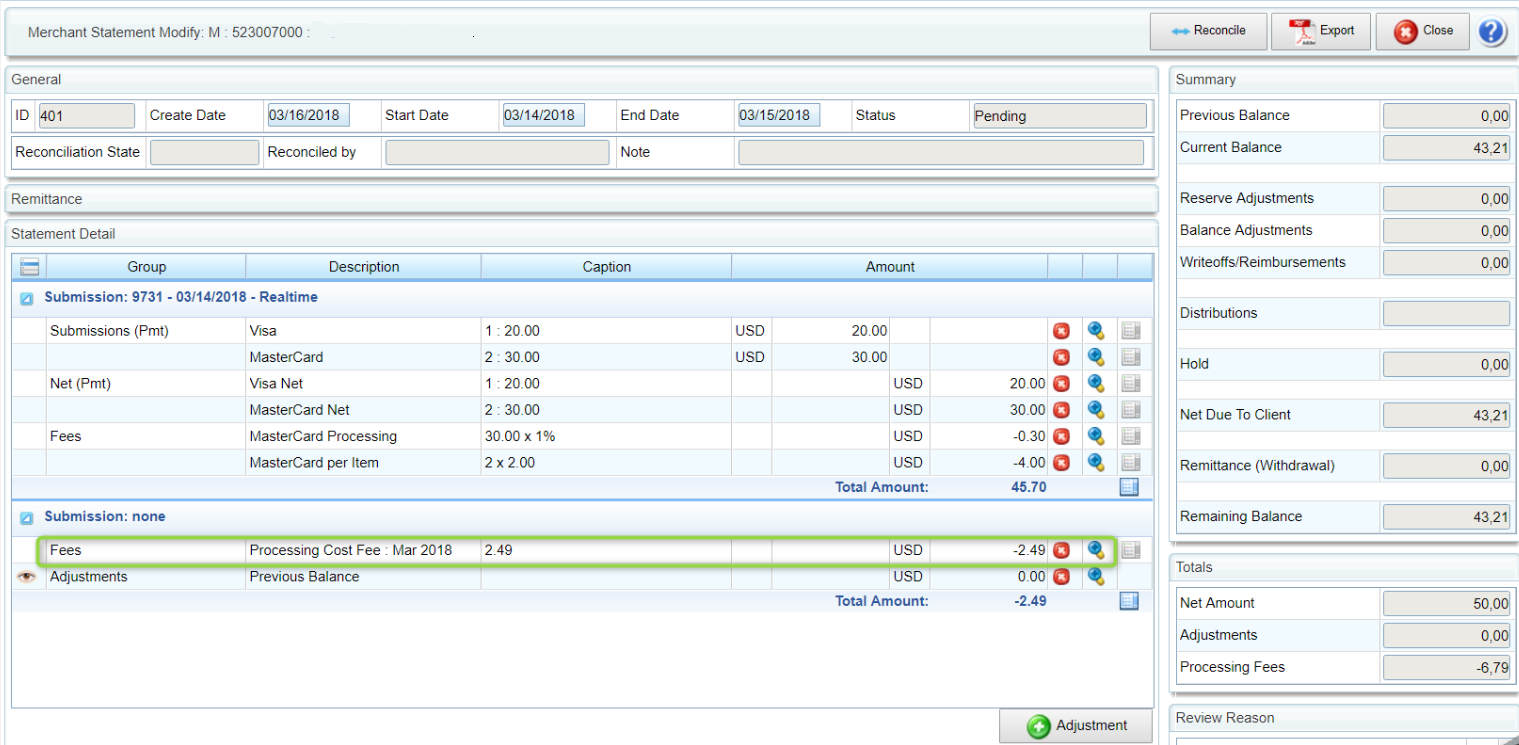The width and height of the screenshot is (1519, 745).
Task: Sort by the Group column header
Action: [x=146, y=267]
